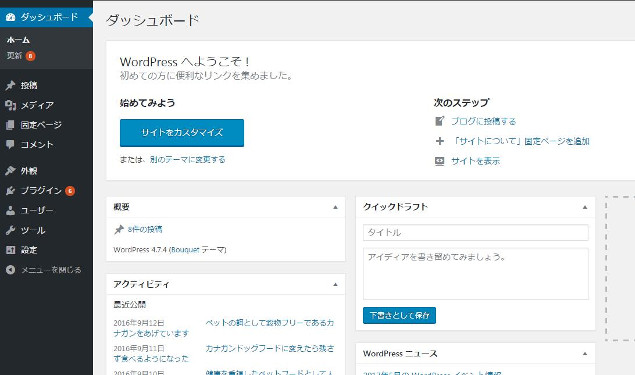Viewport: 635px width, 375px height.
Task: Open the カナガンドッグフードに変えたら post link
Action: (x=270, y=348)
